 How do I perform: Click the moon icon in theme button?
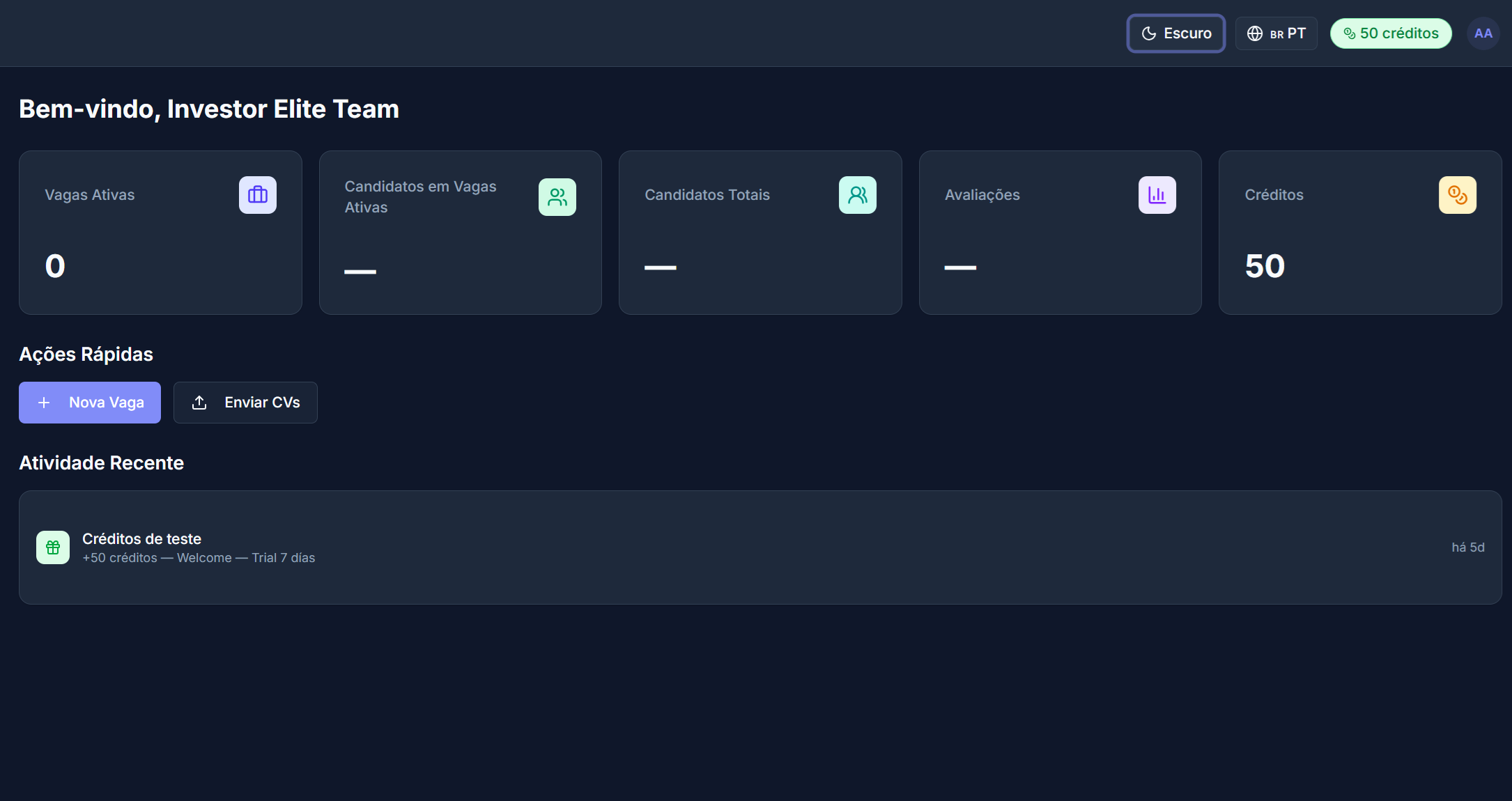coord(1149,33)
